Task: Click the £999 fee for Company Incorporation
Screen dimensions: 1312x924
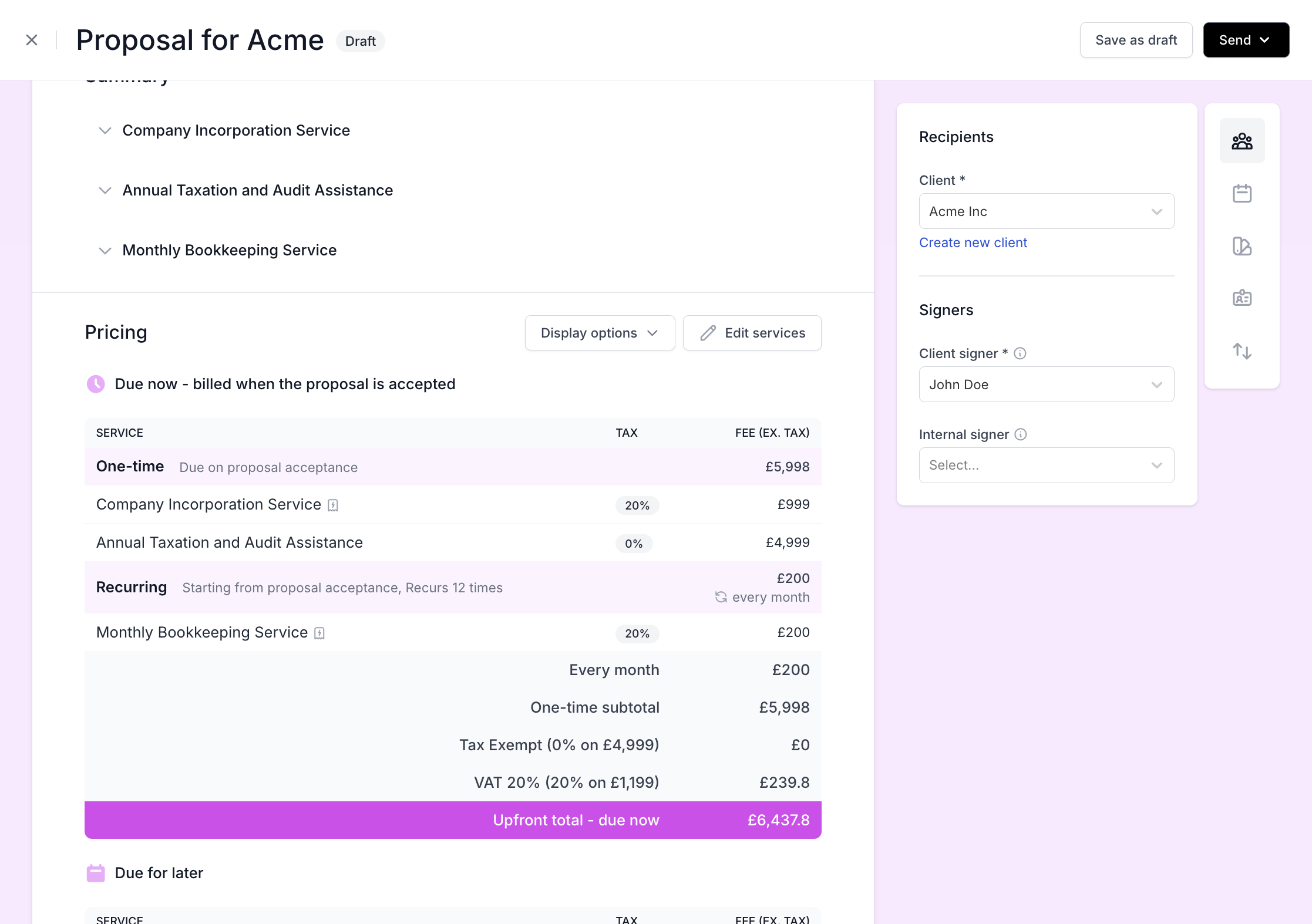Action: click(793, 504)
